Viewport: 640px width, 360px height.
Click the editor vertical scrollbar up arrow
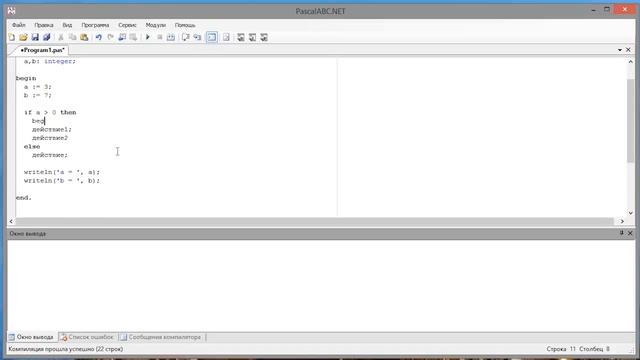coord(631,62)
